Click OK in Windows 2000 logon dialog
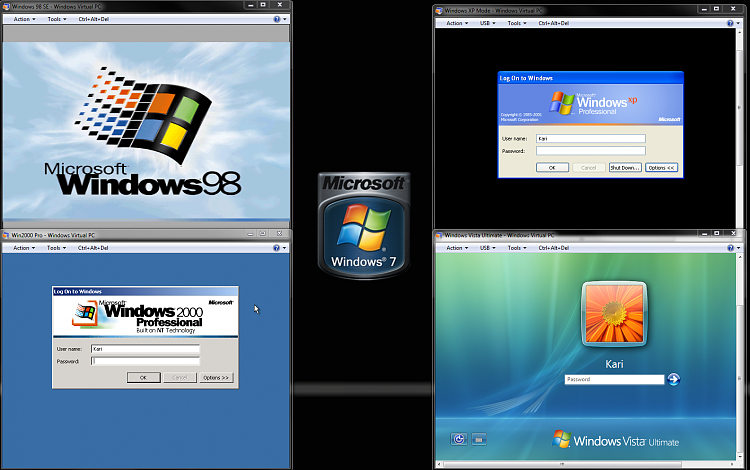The height and width of the screenshot is (470, 750). 143,377
